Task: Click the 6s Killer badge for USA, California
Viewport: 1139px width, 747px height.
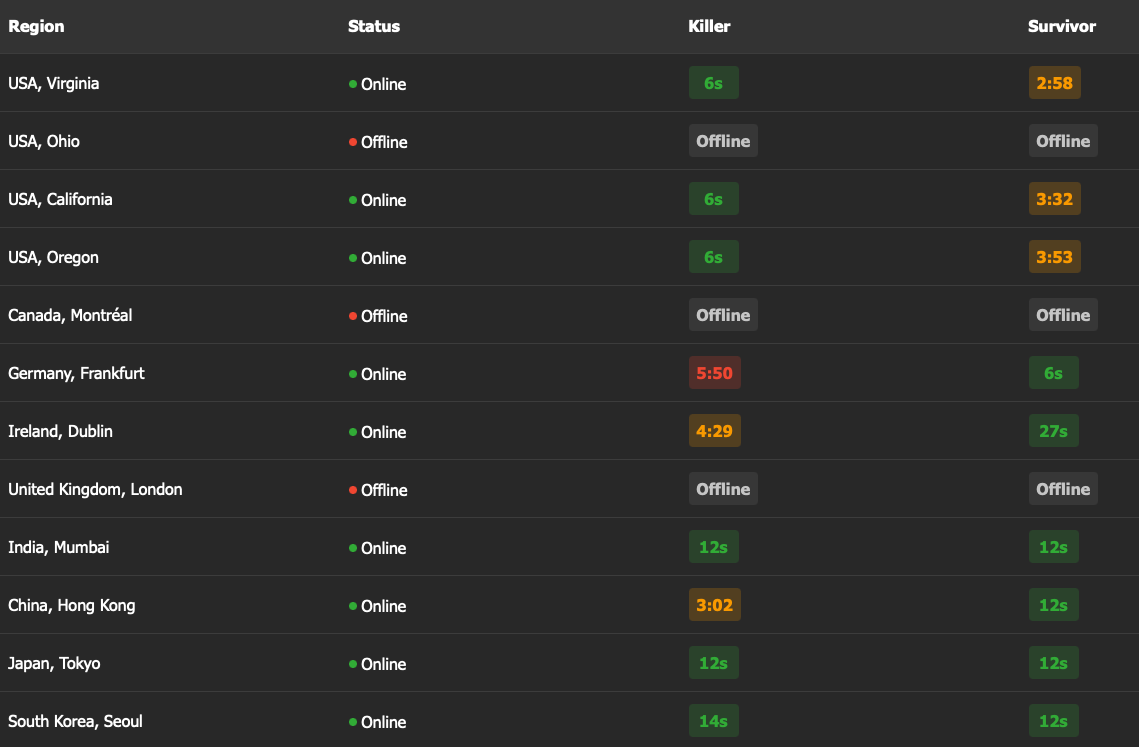Action: [713, 199]
